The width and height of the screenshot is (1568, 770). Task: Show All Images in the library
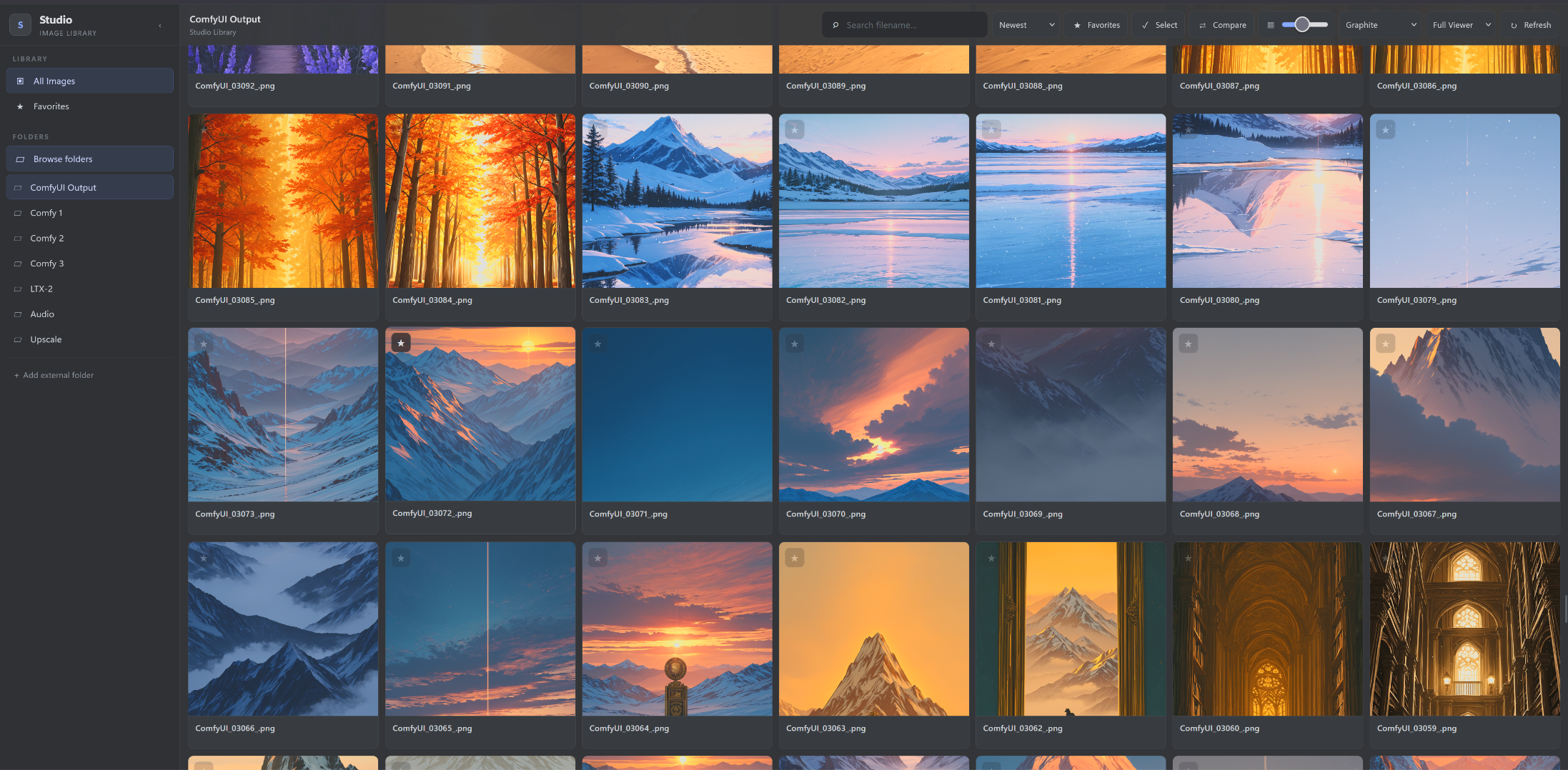pos(90,81)
